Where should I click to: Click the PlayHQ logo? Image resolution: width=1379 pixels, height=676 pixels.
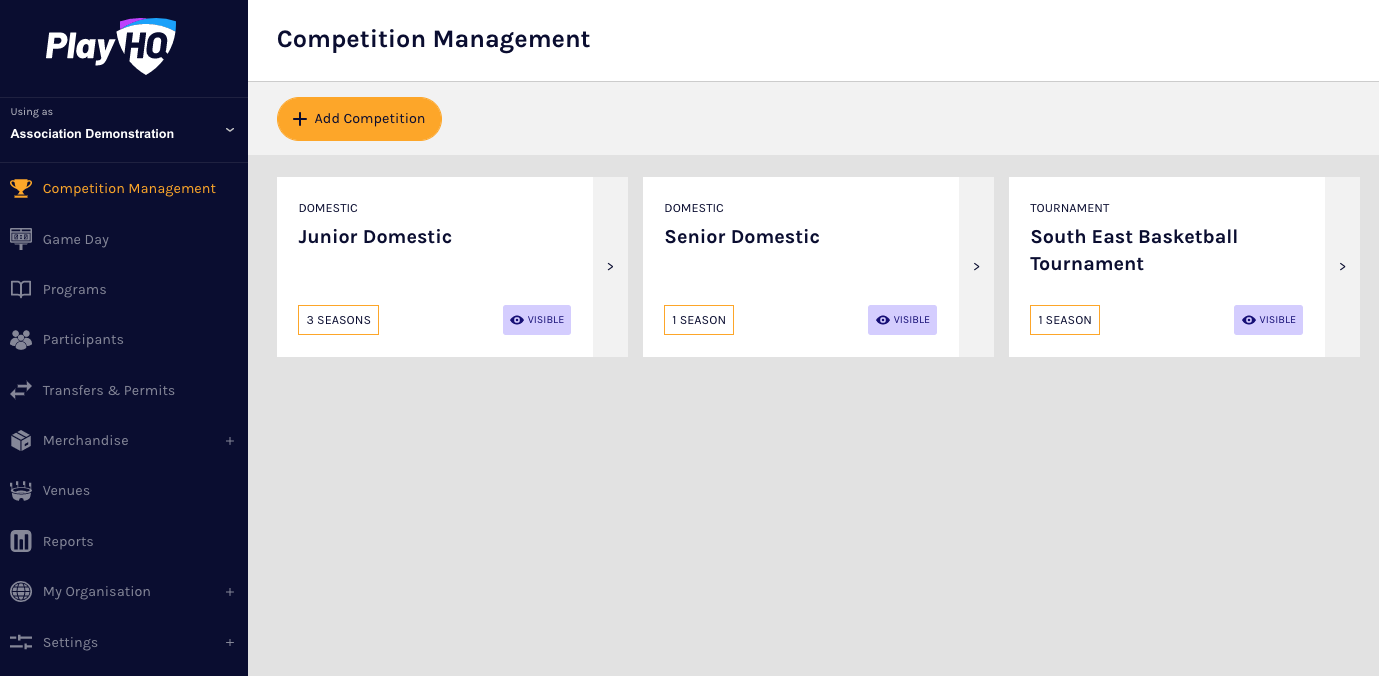[x=111, y=47]
